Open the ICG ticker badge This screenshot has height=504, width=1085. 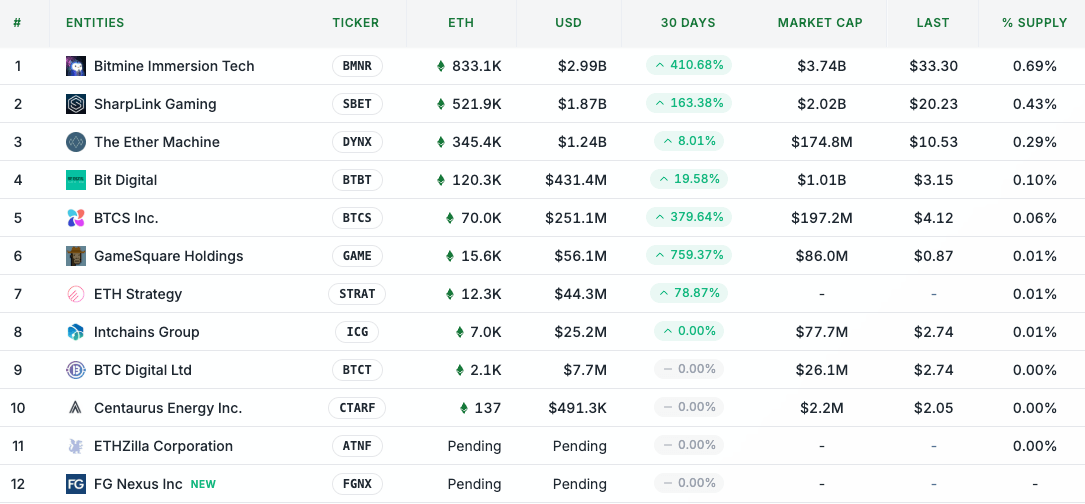(x=357, y=332)
